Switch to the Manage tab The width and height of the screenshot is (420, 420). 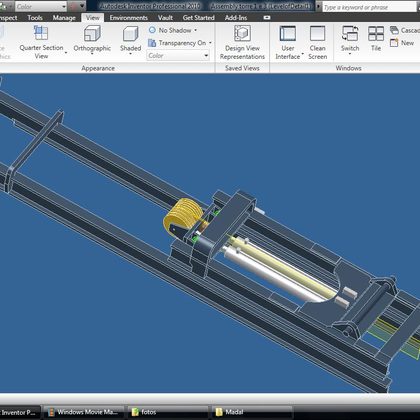tap(64, 18)
